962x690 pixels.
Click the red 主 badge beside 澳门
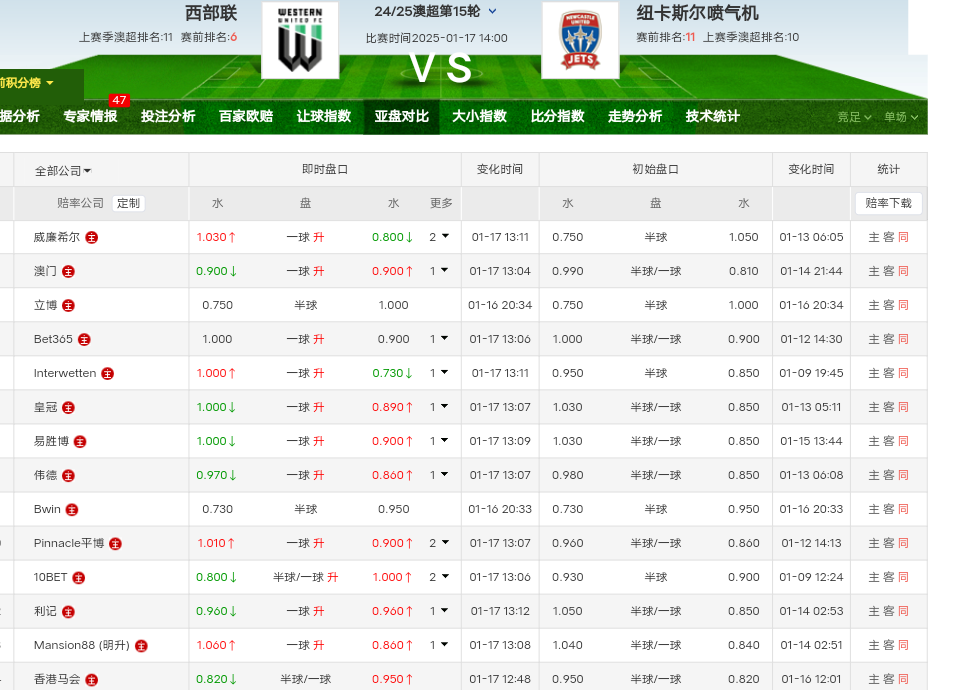coord(68,271)
